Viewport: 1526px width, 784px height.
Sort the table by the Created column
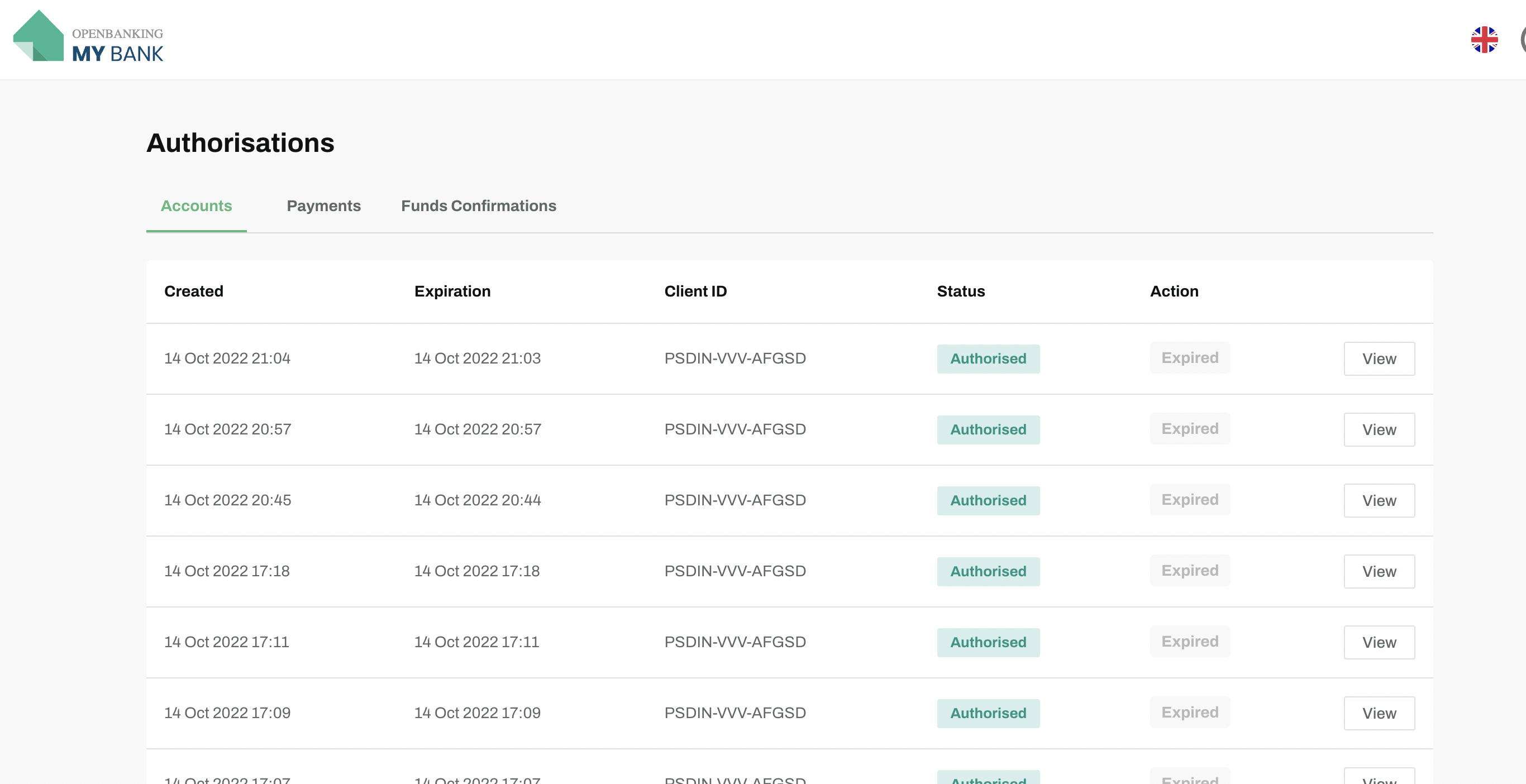[x=194, y=291]
